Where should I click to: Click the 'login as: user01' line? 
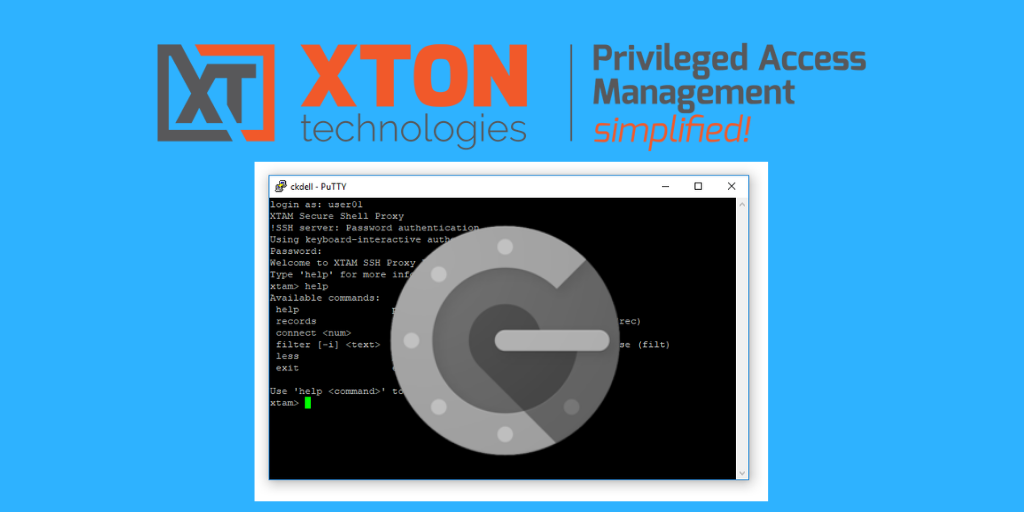point(309,205)
